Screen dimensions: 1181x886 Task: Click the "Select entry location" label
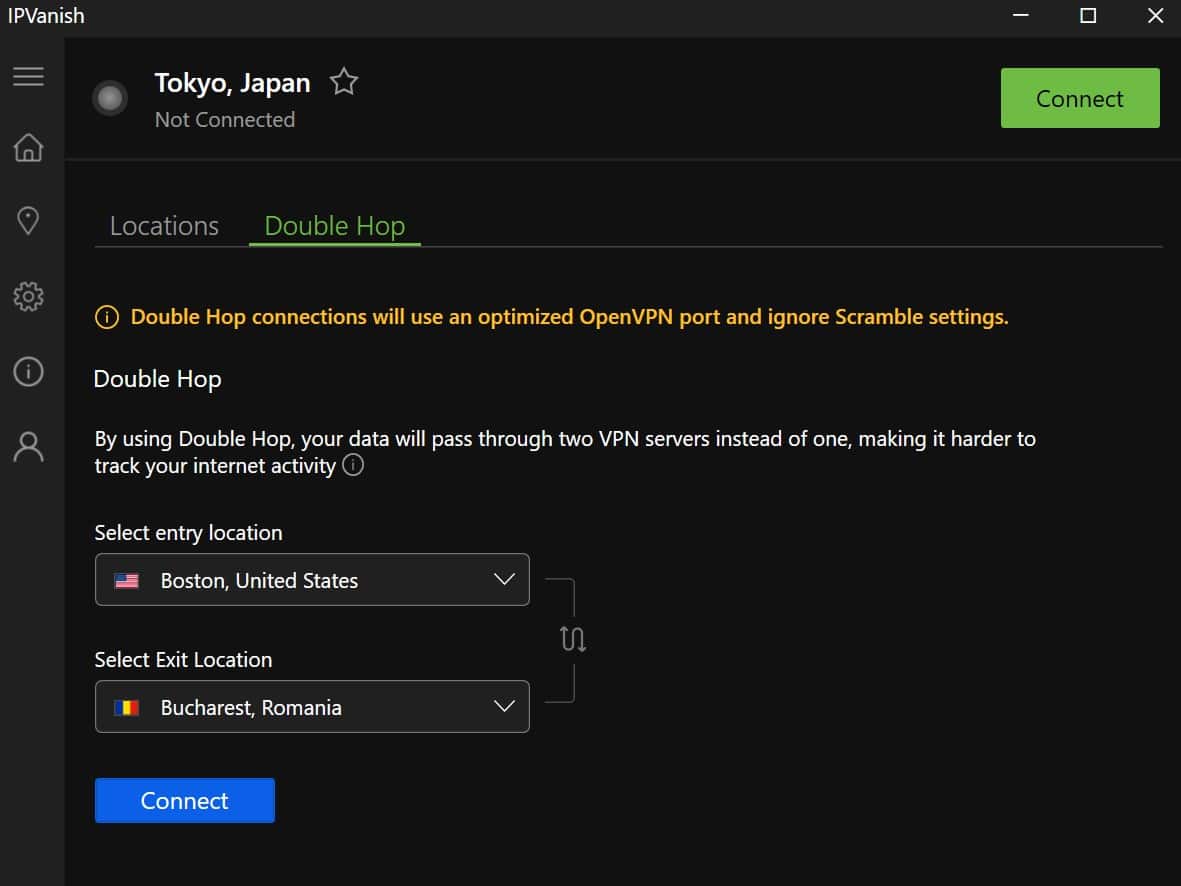click(188, 533)
